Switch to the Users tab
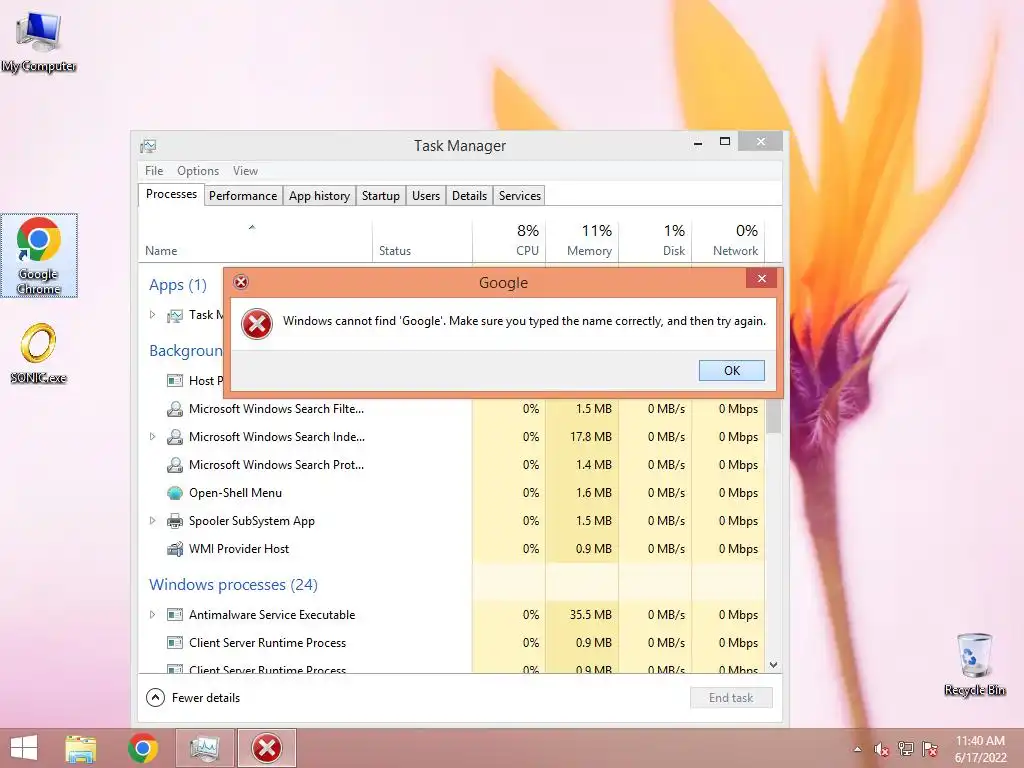Screen dimensions: 1024x768 coord(426,196)
